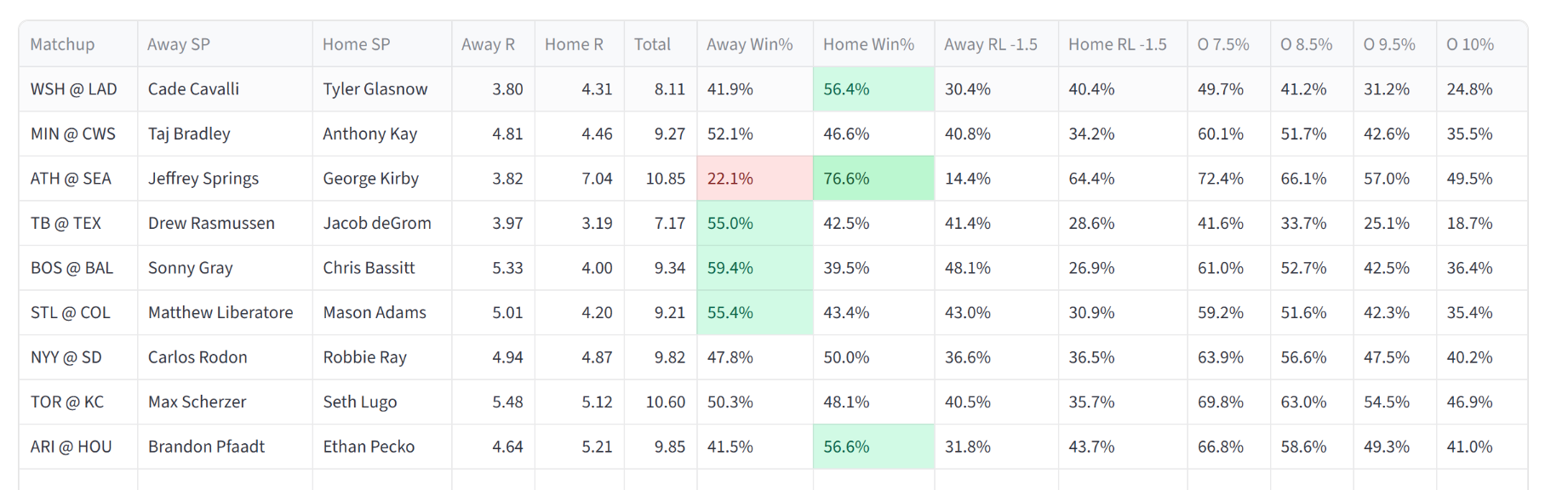
Task: Click the green 59.4% away win cell
Action: [754, 268]
